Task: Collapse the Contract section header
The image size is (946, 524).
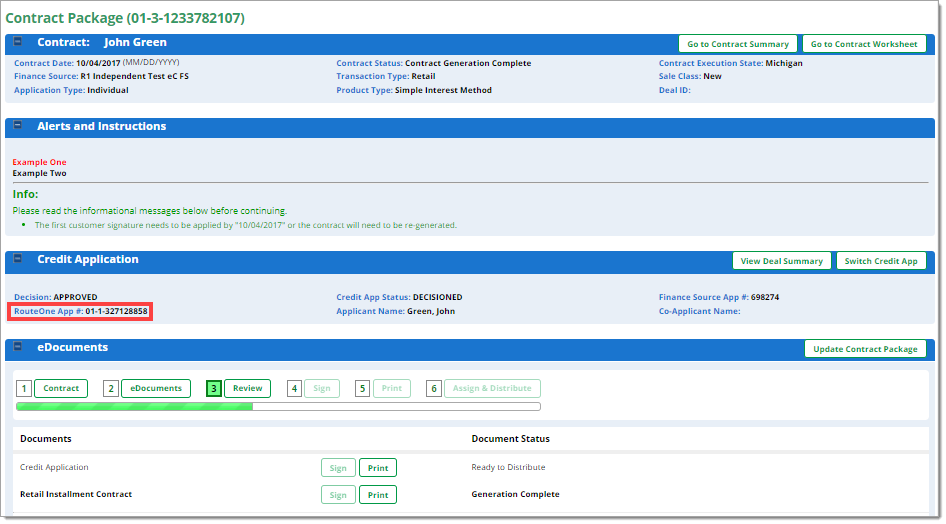Action: pos(18,43)
